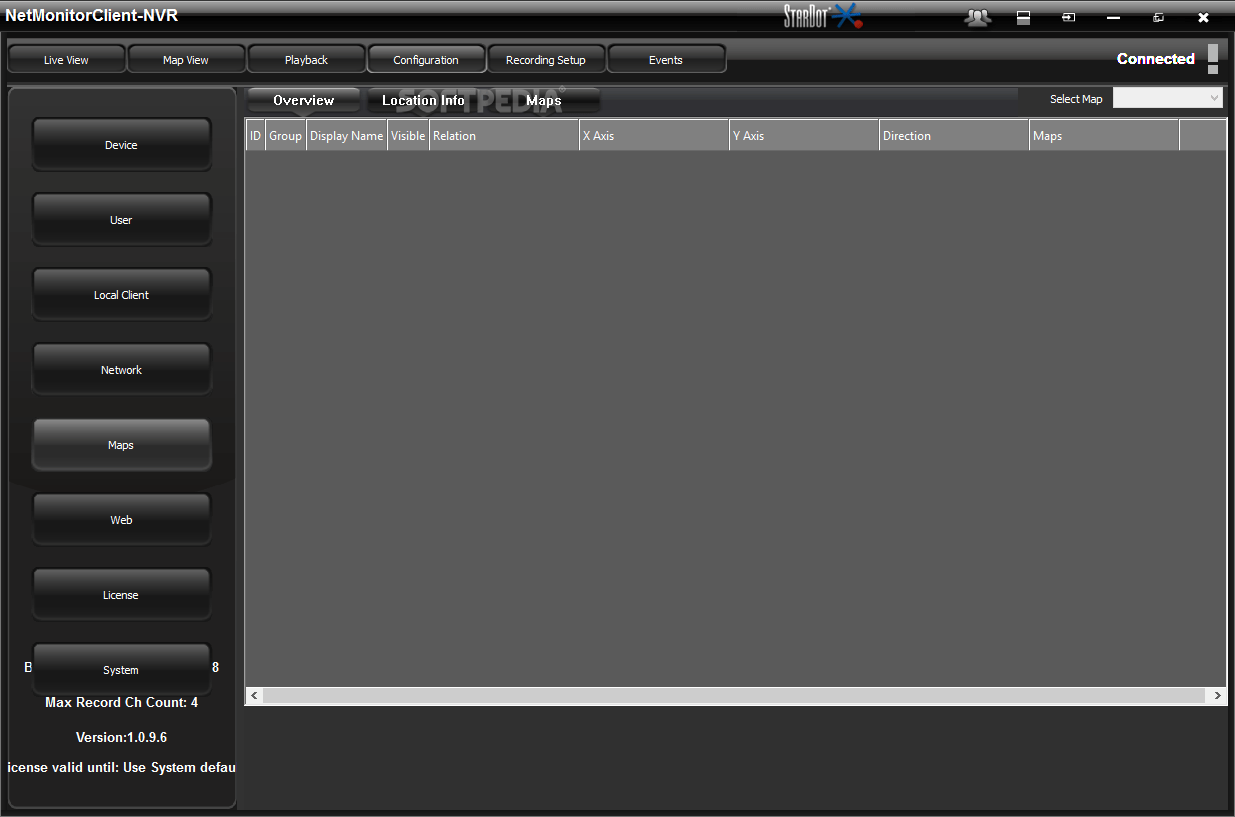
Task: Click the split-panel layout icon in title bar
Action: coord(1023,17)
